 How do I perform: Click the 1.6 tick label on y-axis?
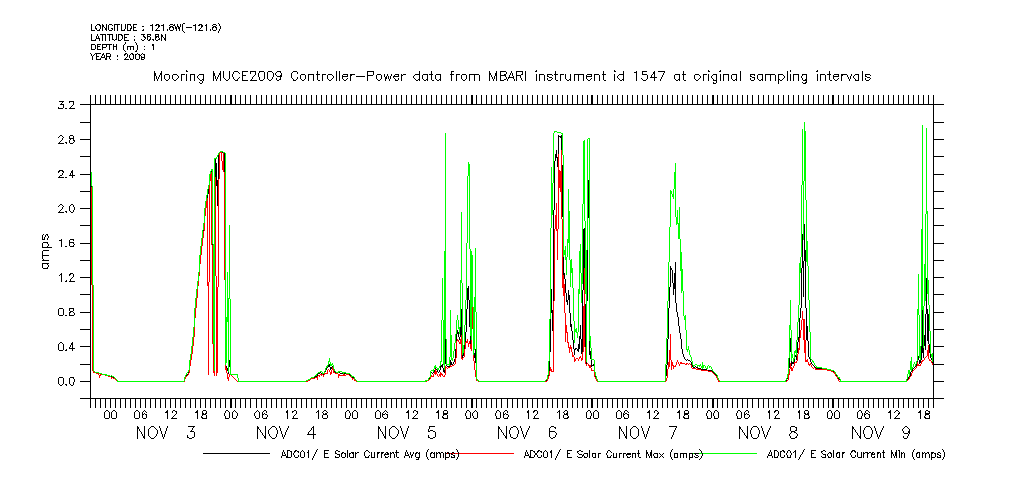point(67,243)
